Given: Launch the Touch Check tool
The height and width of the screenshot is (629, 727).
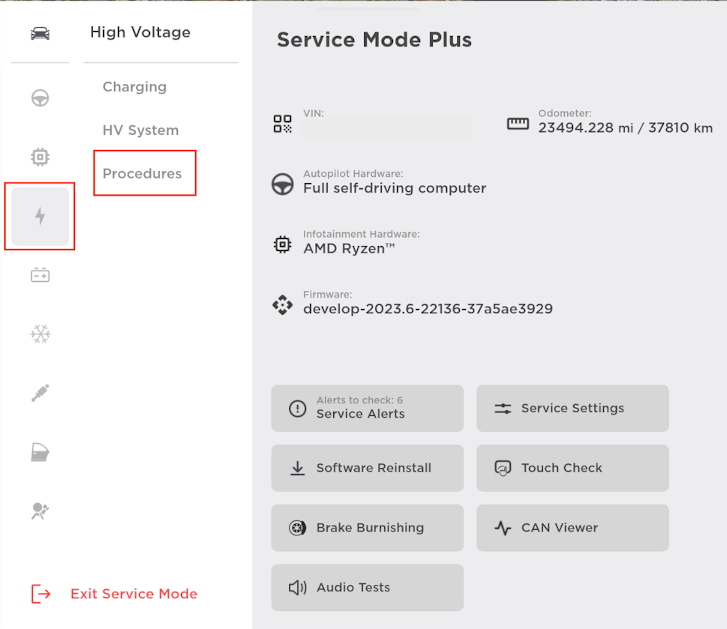Looking at the screenshot, I should (572, 468).
